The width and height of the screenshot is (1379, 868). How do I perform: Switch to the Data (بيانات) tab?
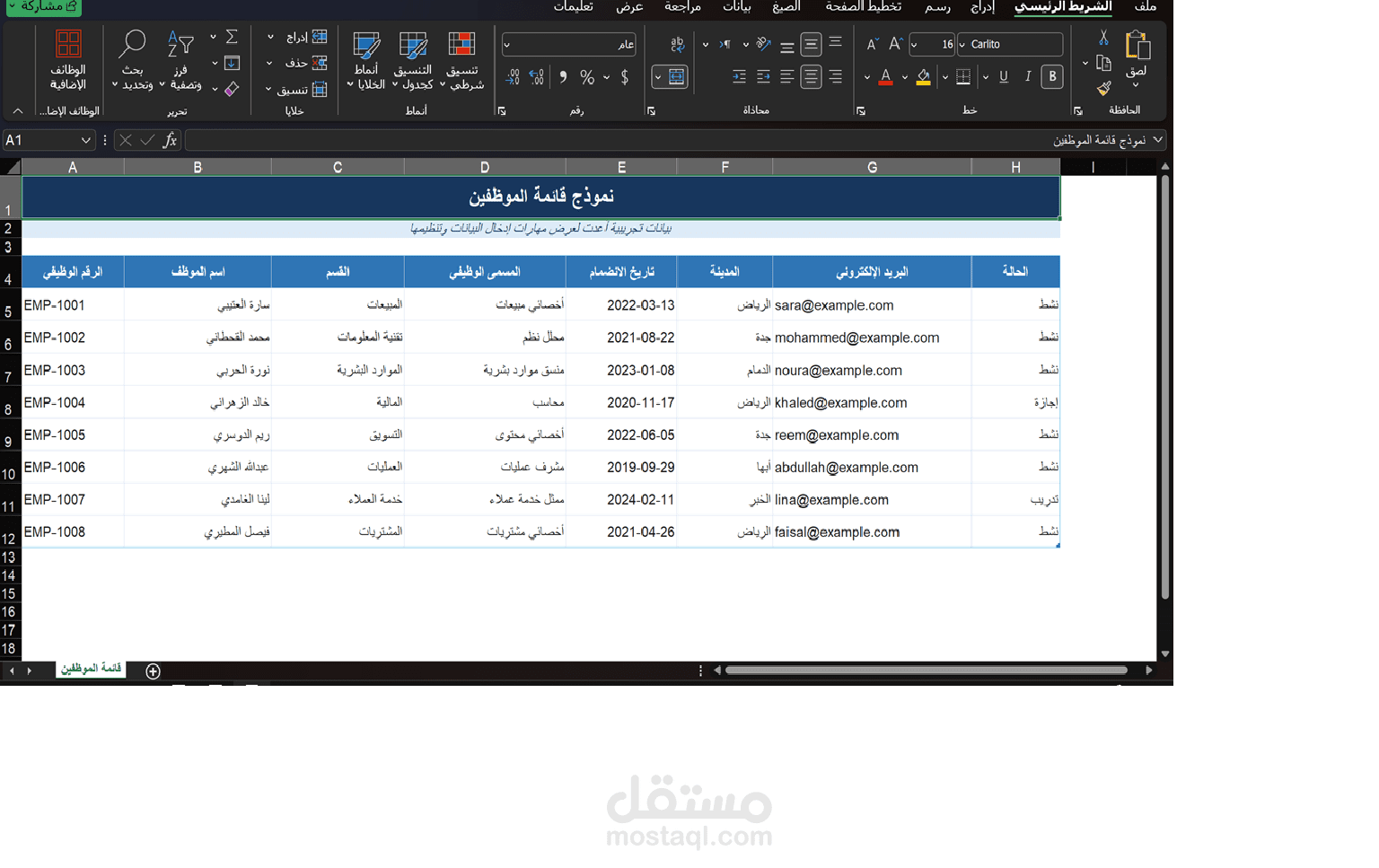[x=737, y=7]
